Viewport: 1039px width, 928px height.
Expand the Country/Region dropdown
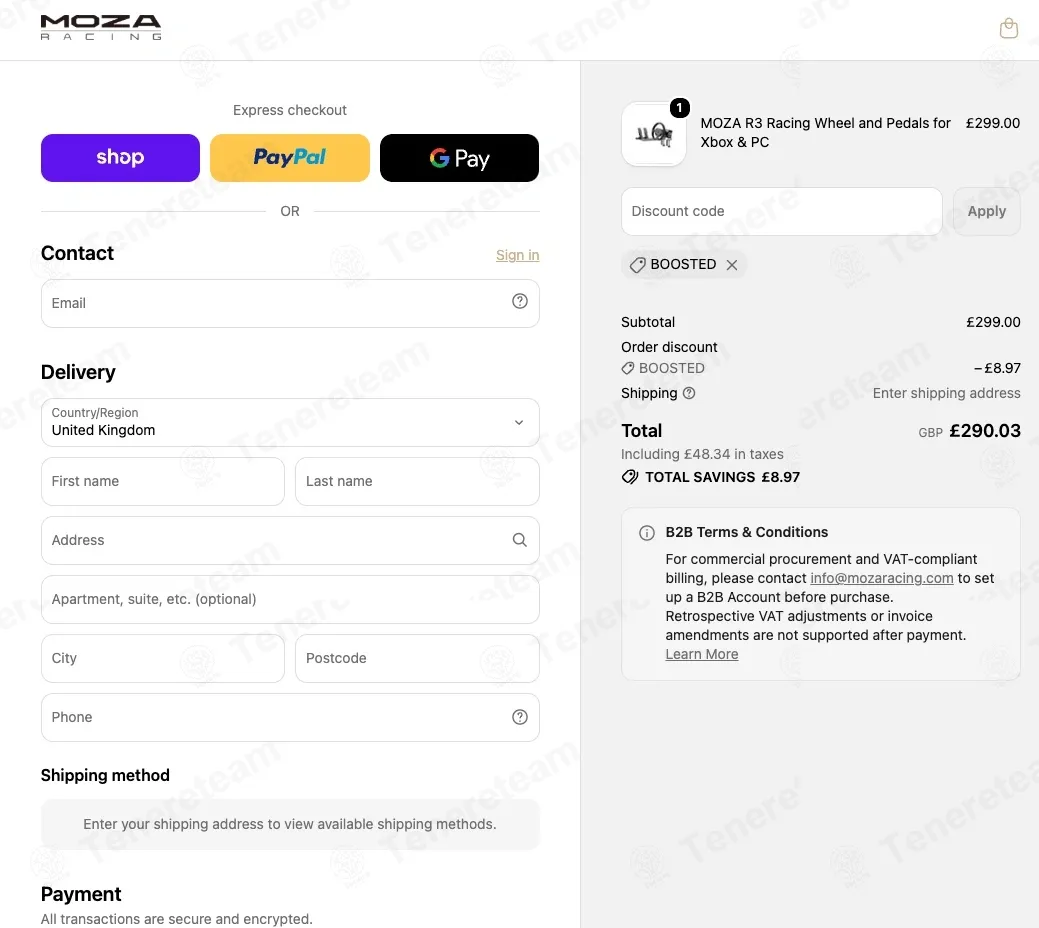click(290, 422)
